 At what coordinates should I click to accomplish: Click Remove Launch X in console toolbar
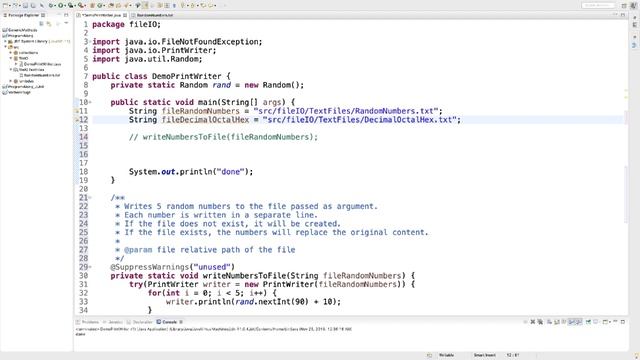(x=533, y=322)
